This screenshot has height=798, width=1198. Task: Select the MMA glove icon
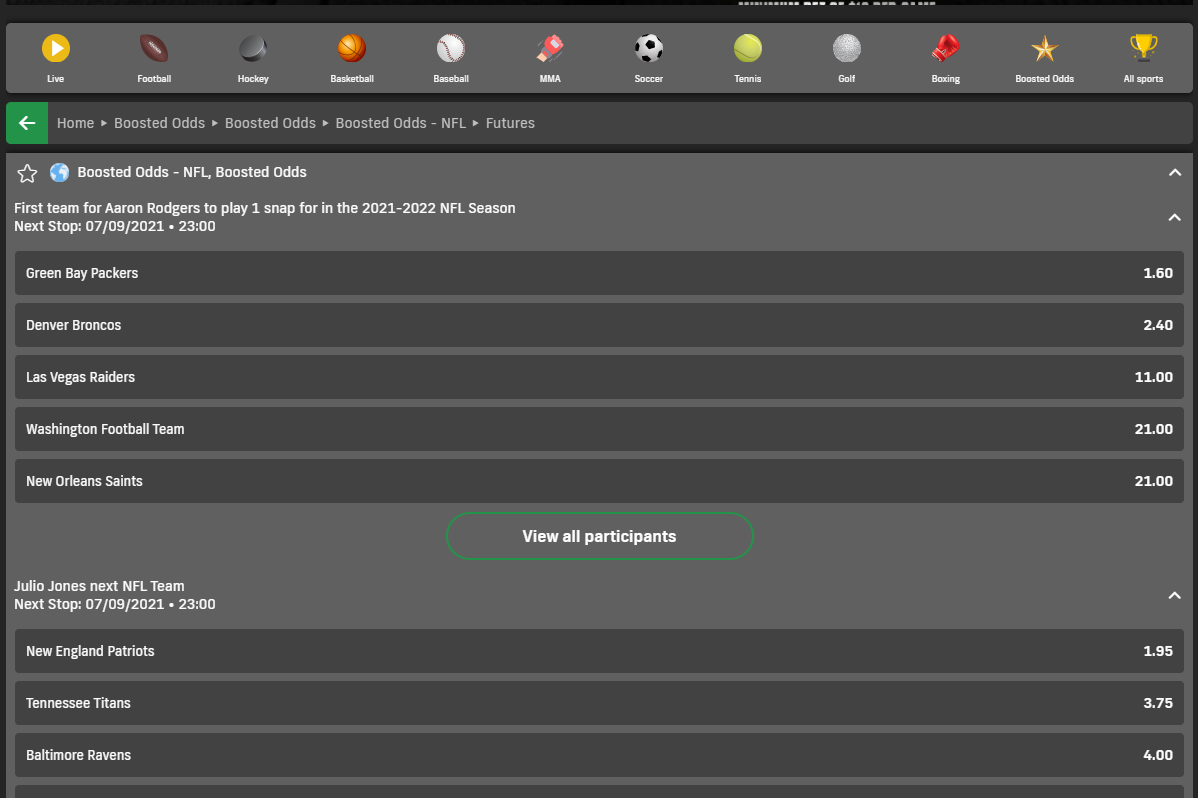tap(550, 49)
